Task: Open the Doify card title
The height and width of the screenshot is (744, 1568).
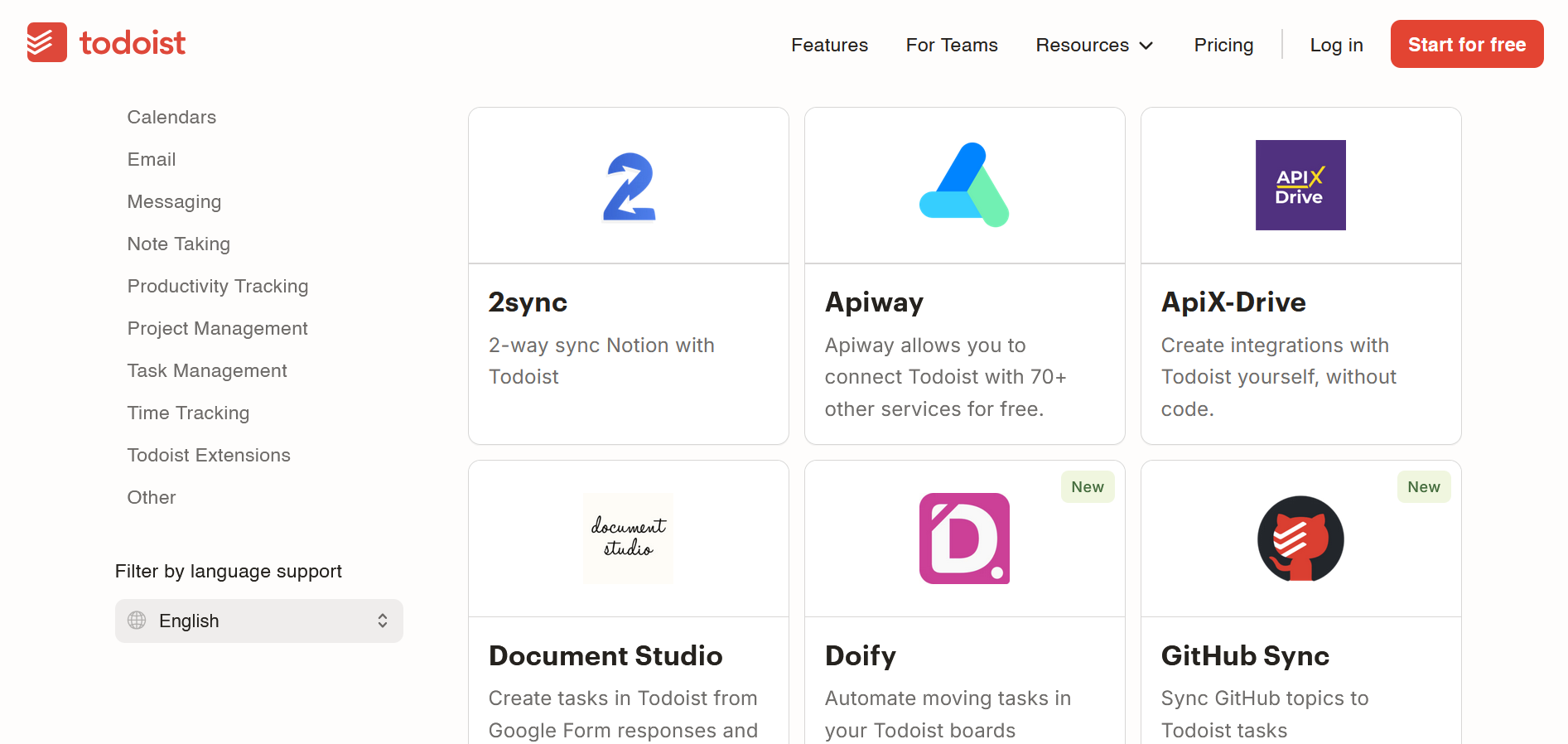Action: 861,655
